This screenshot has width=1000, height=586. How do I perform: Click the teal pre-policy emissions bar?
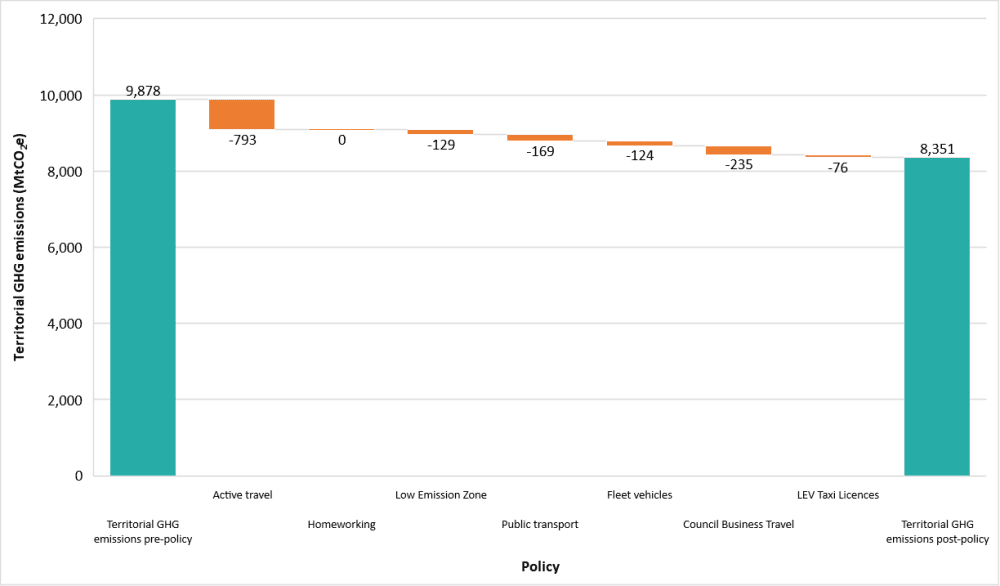pos(143,287)
